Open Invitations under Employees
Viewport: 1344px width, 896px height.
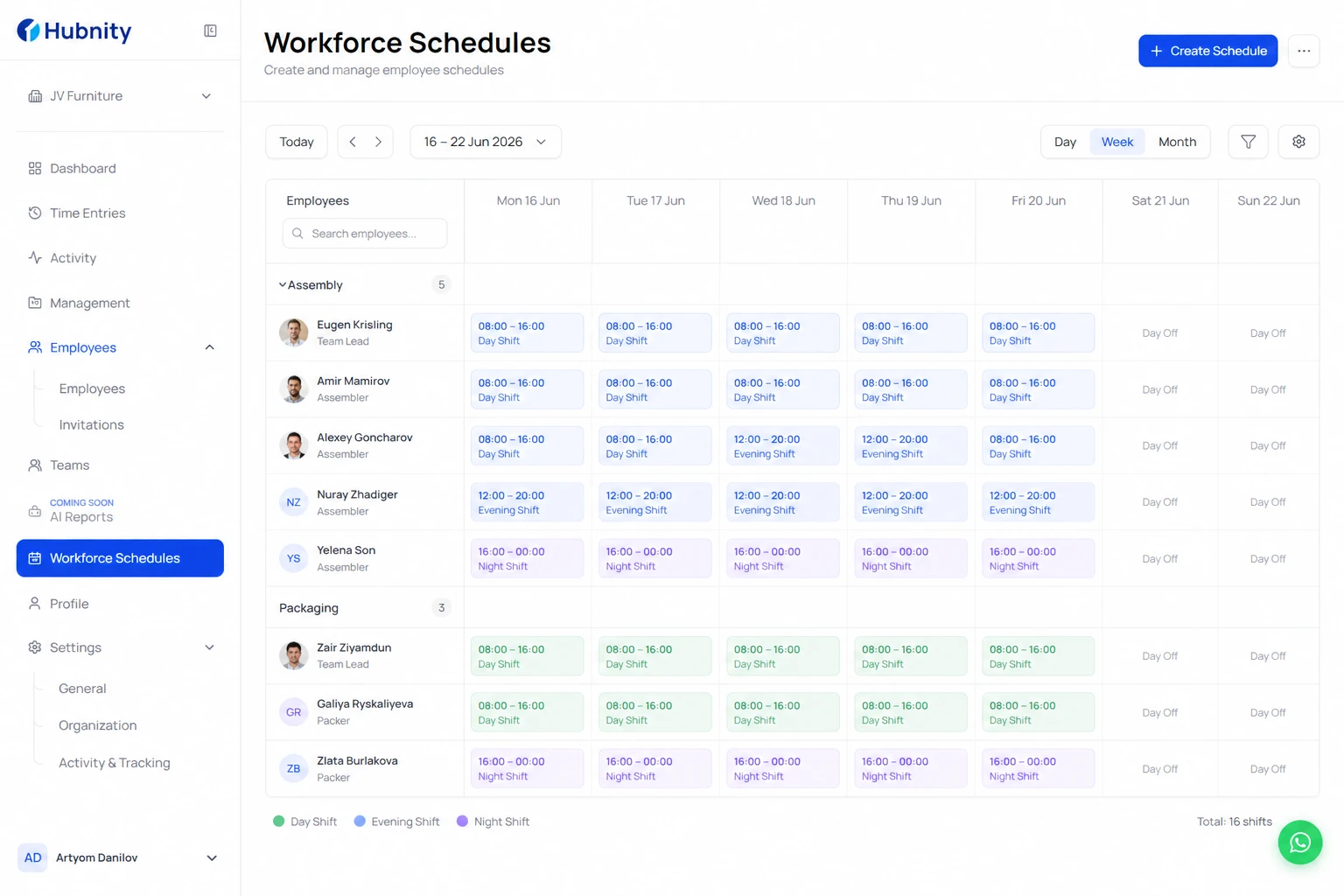coord(92,424)
